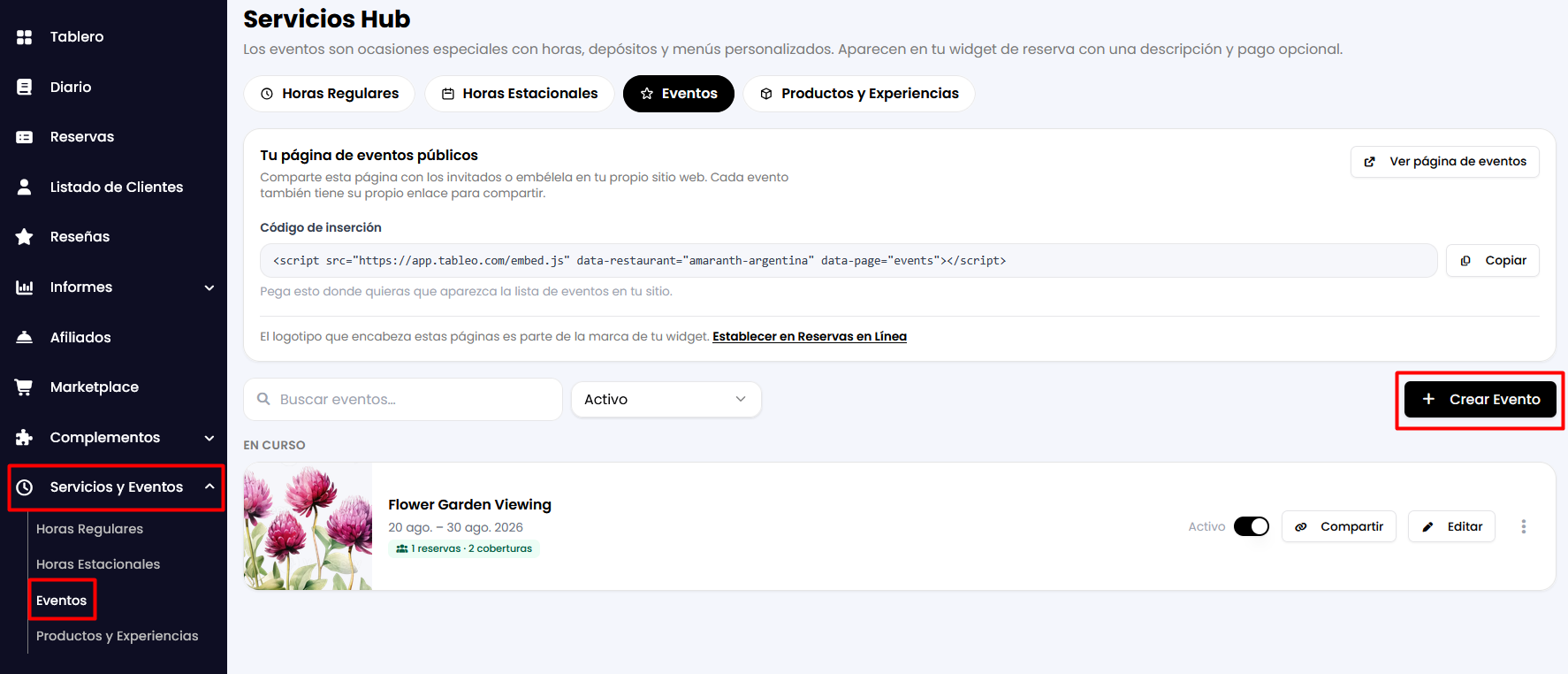This screenshot has width=1568, height=674.
Task: Click the star icon in Eventos tab
Action: 647,94
